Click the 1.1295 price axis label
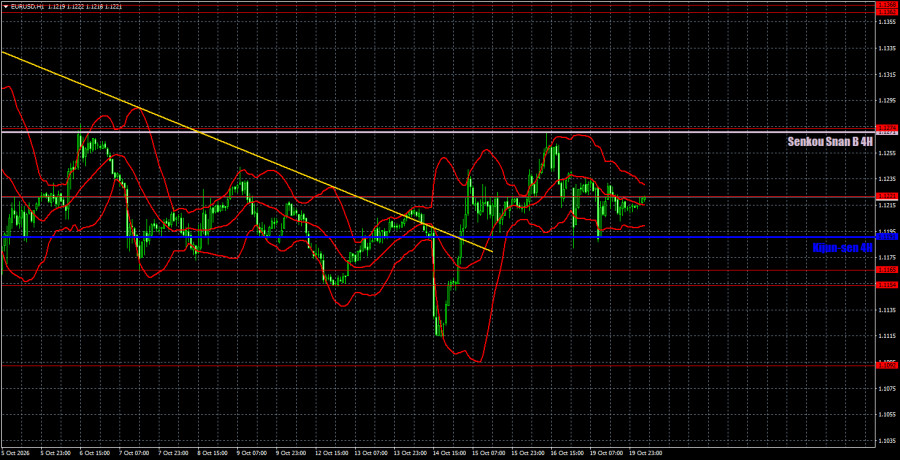The height and width of the screenshot is (460, 900). click(x=885, y=100)
